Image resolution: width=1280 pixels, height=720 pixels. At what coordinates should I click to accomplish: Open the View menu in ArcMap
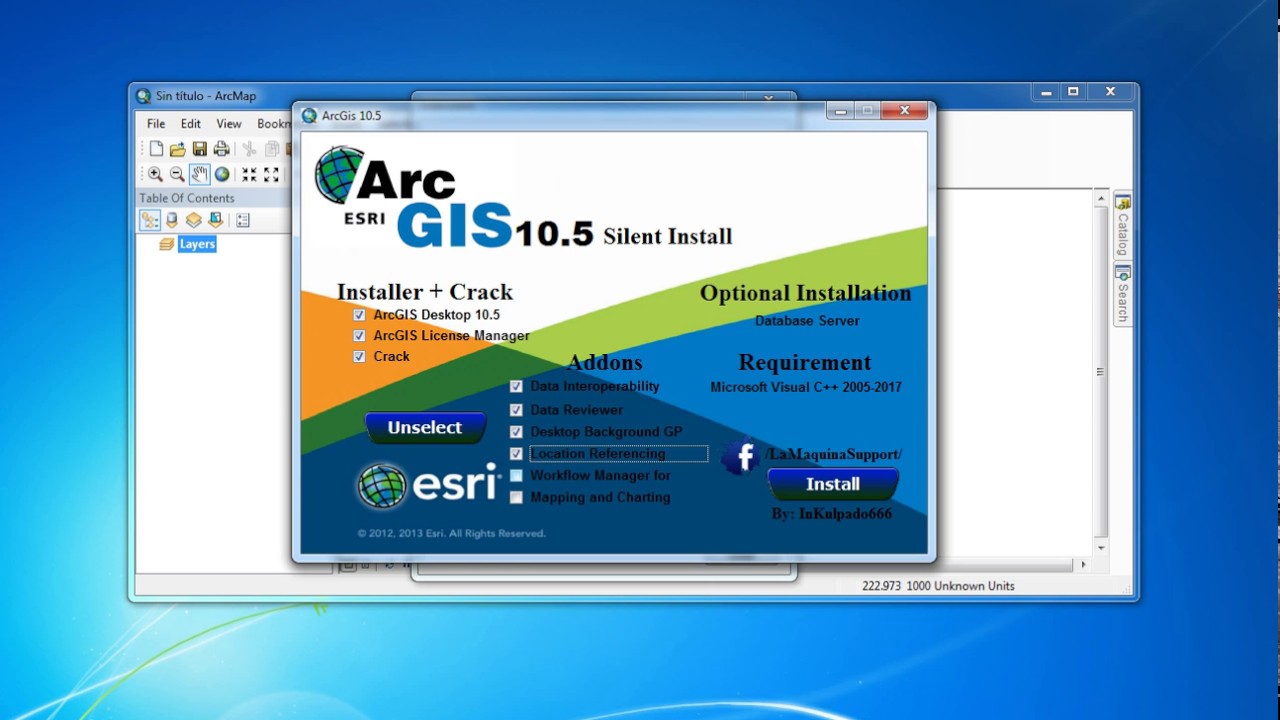(x=229, y=124)
